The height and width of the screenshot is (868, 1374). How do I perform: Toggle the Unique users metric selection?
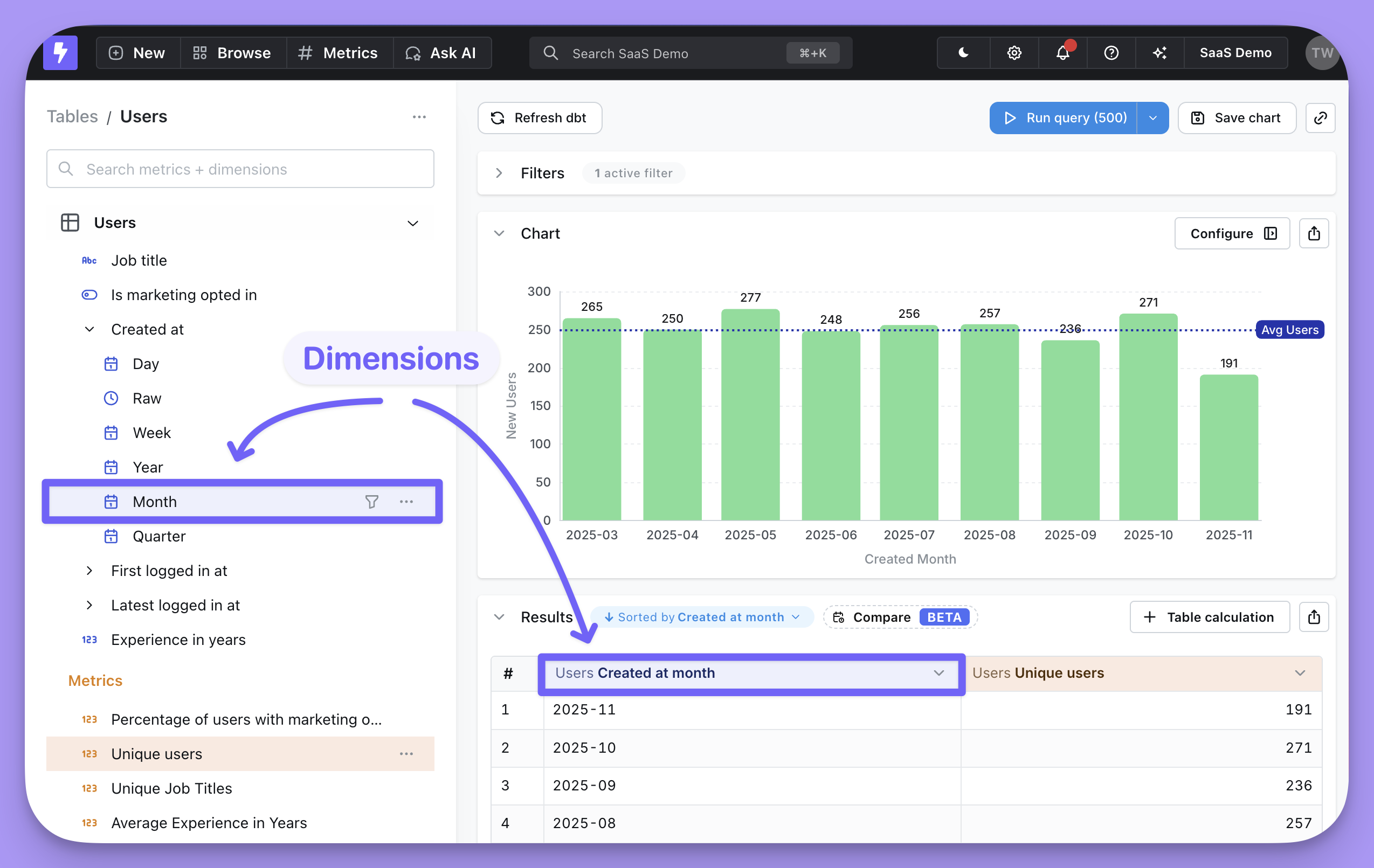(156, 754)
